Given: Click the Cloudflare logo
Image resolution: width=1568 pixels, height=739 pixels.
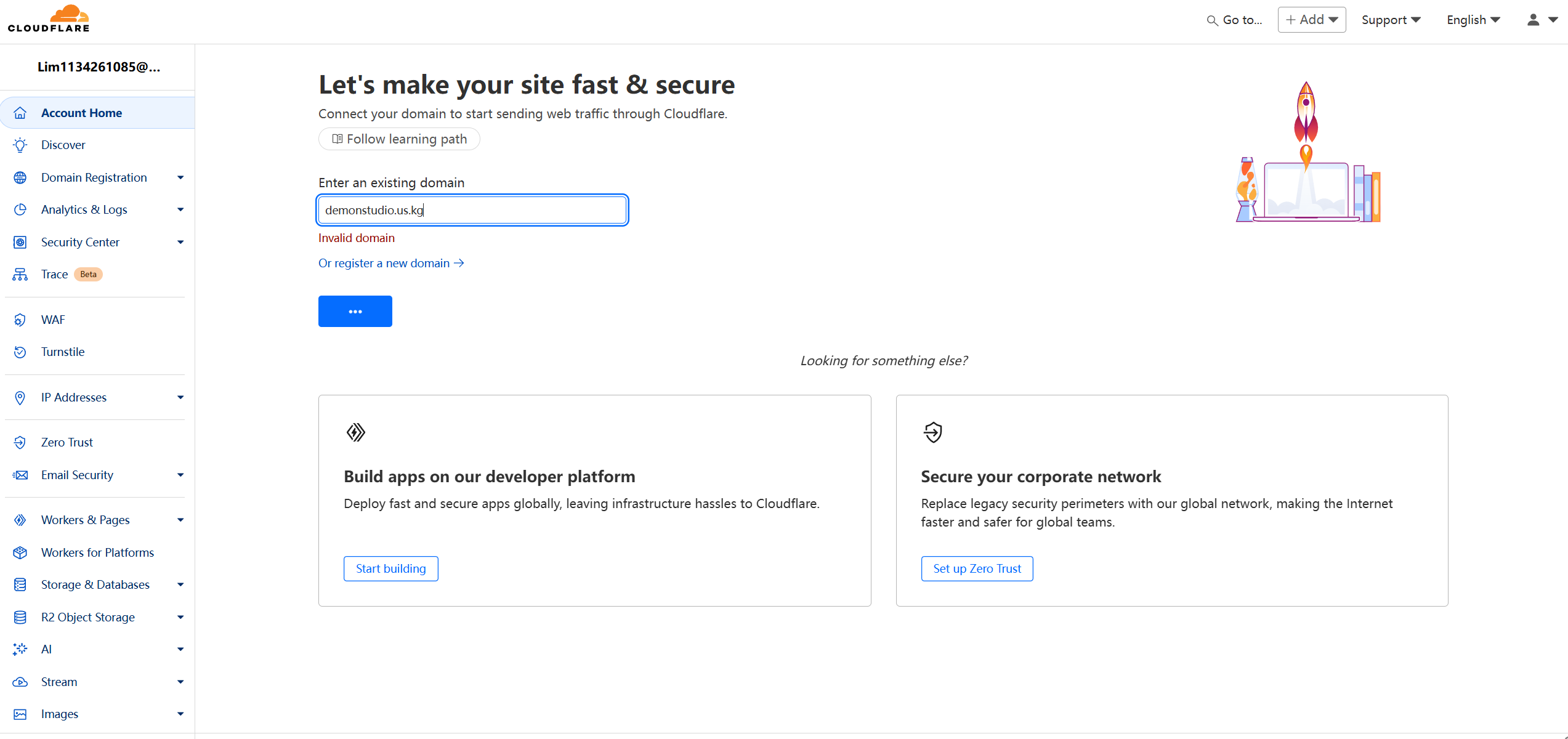Looking at the screenshot, I should coord(49,19).
